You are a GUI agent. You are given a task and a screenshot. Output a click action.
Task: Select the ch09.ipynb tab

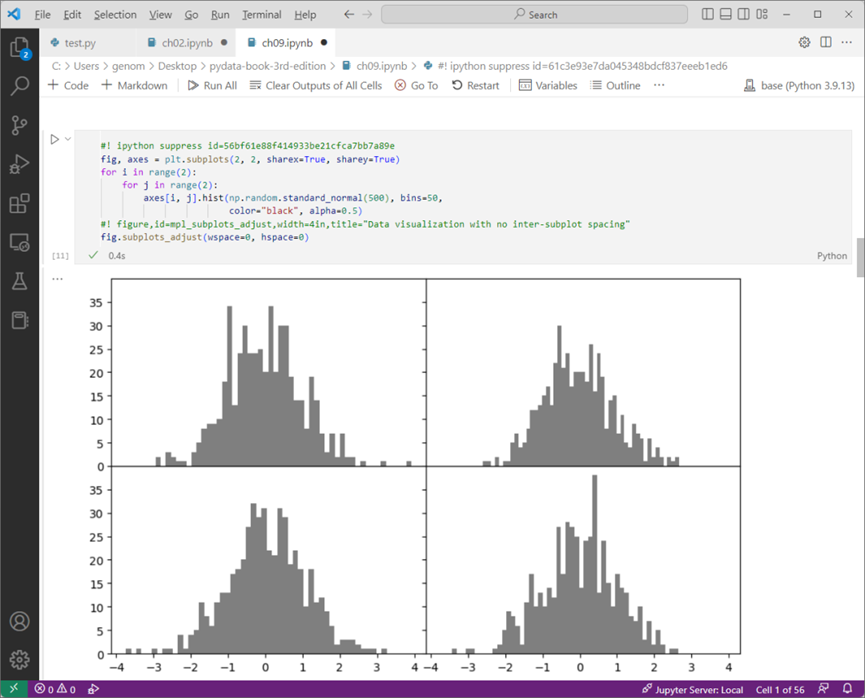[x=287, y=43]
